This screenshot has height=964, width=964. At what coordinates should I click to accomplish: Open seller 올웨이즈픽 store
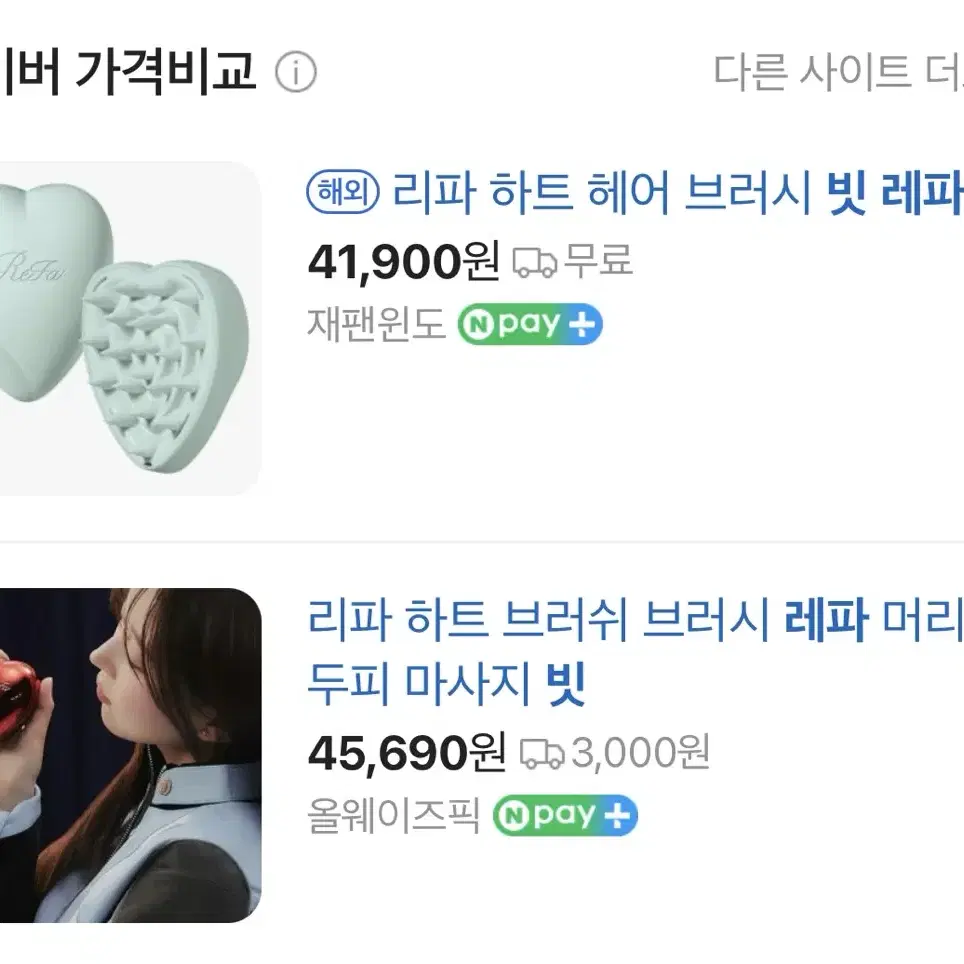point(393,815)
